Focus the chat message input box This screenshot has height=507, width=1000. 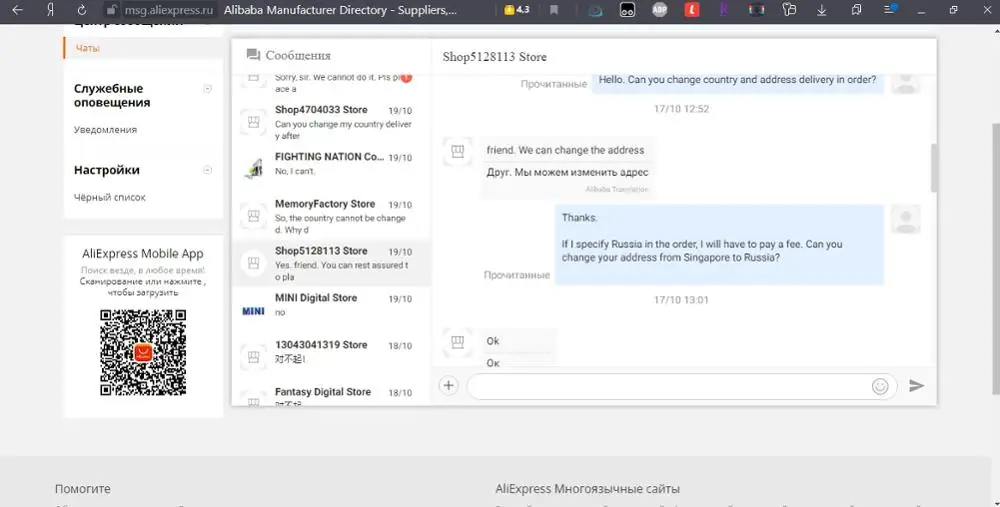(x=670, y=386)
